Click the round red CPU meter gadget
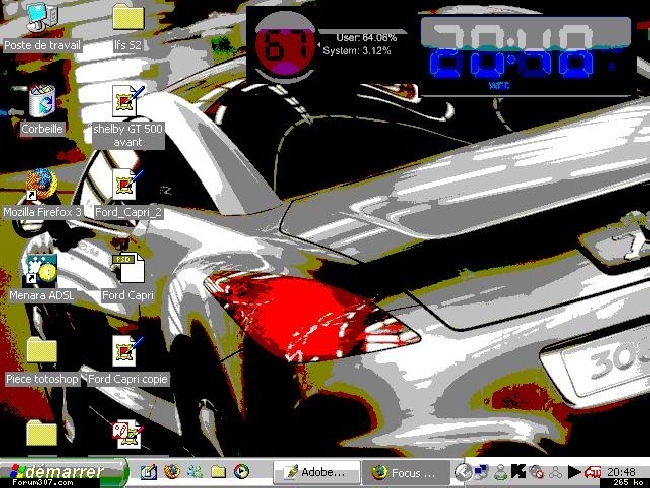This screenshot has height=488, width=650. 284,47
